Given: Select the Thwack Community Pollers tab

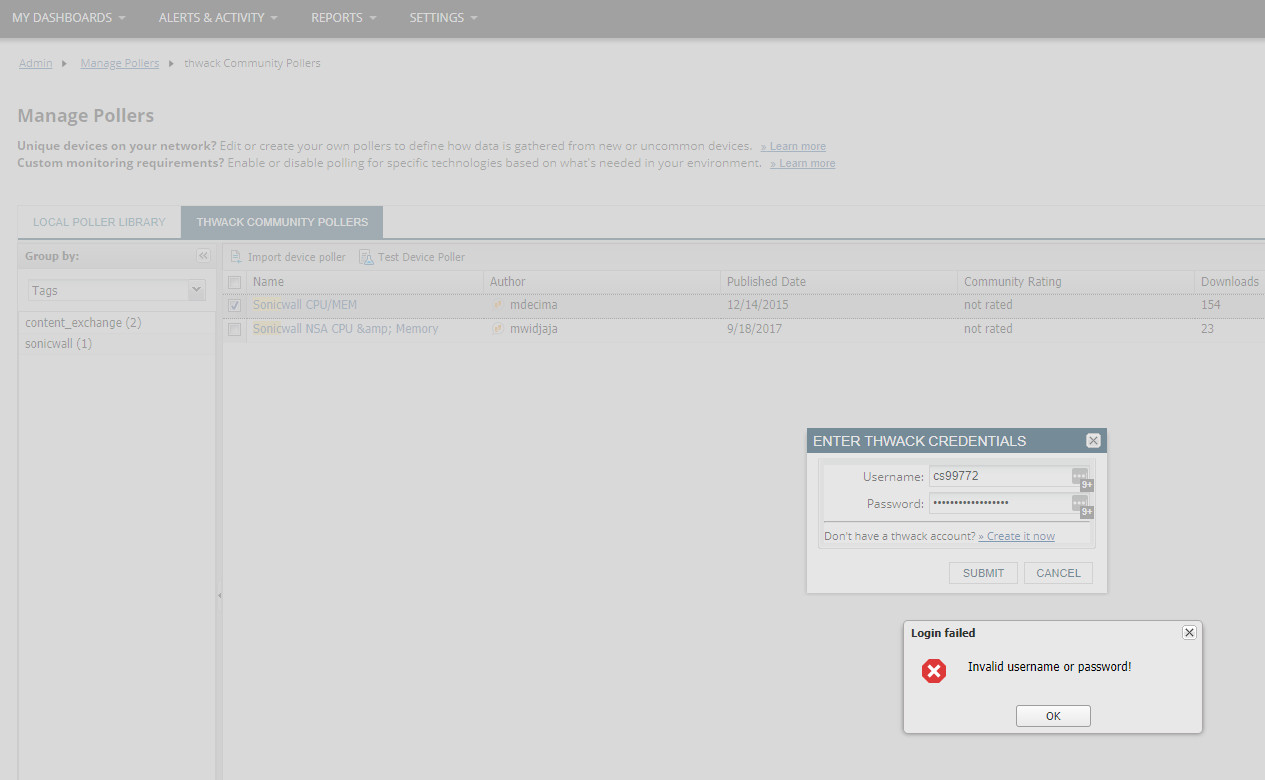Looking at the screenshot, I should [x=282, y=222].
